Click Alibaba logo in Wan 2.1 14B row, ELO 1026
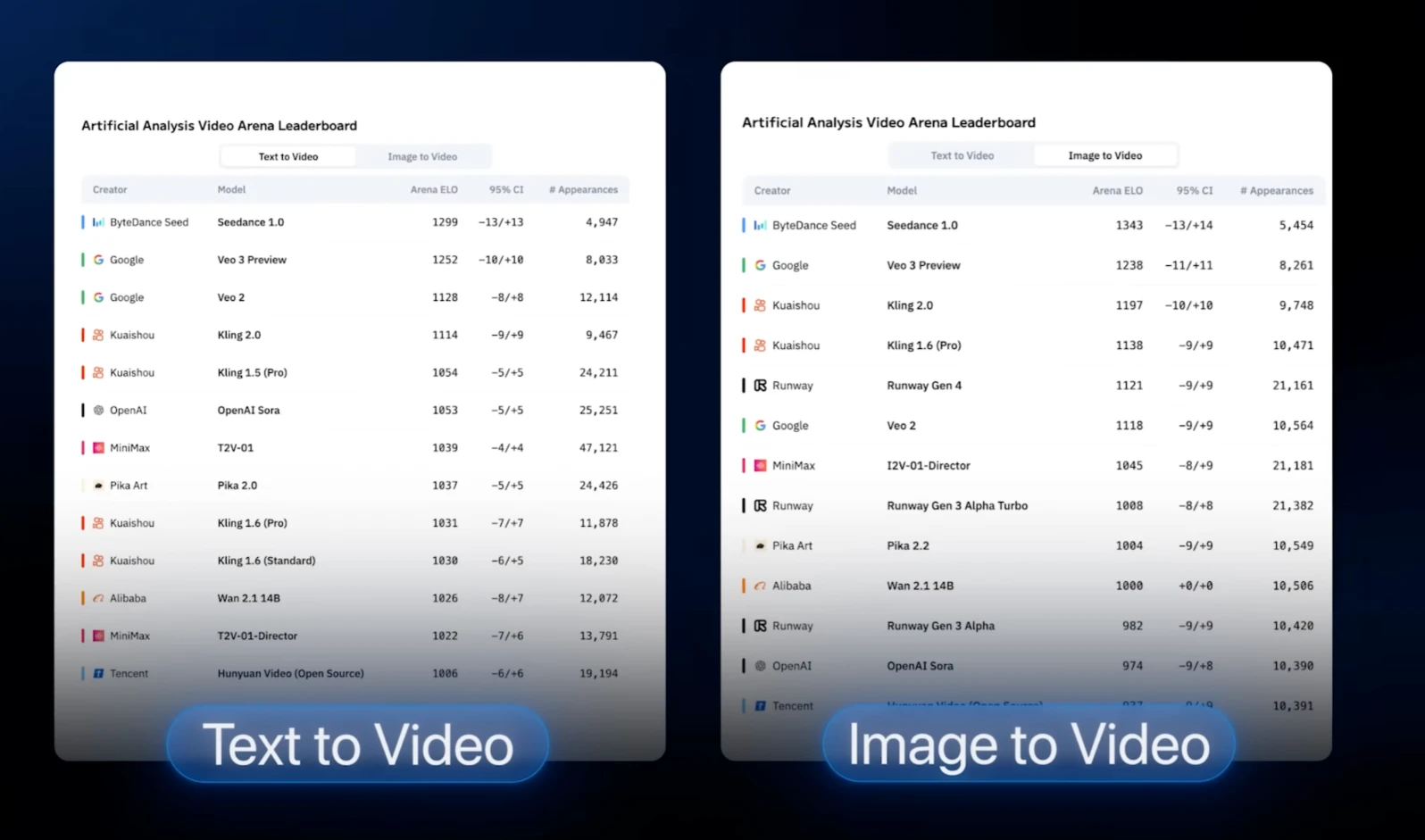Viewport: 1425px width, 840px height. pos(98,598)
